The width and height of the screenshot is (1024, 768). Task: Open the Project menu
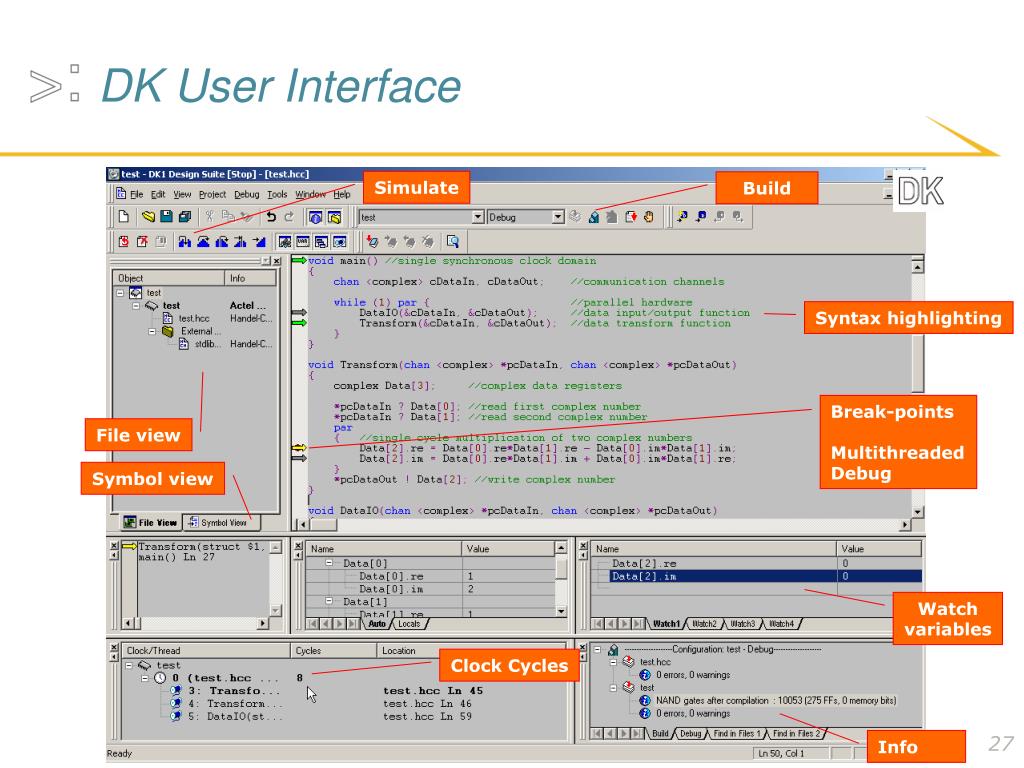point(212,194)
